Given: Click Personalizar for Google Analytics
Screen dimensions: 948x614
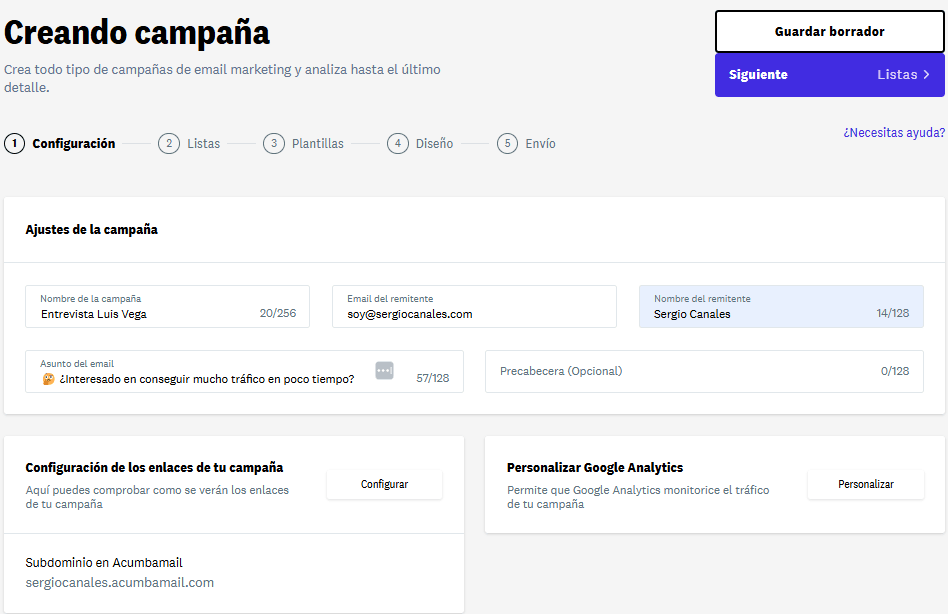Looking at the screenshot, I should pos(866,484).
